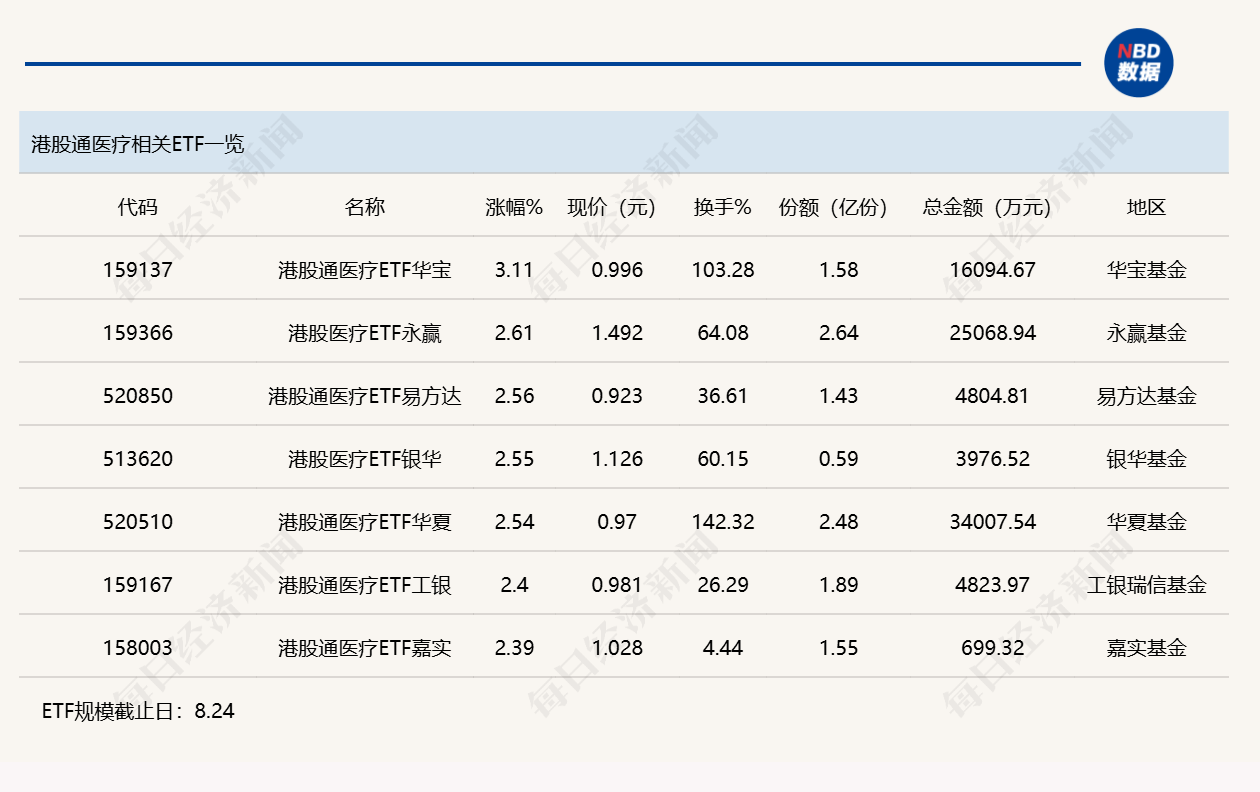This screenshot has height=792, width=1260.
Task: Click the price value 1.028
Action: [617, 648]
